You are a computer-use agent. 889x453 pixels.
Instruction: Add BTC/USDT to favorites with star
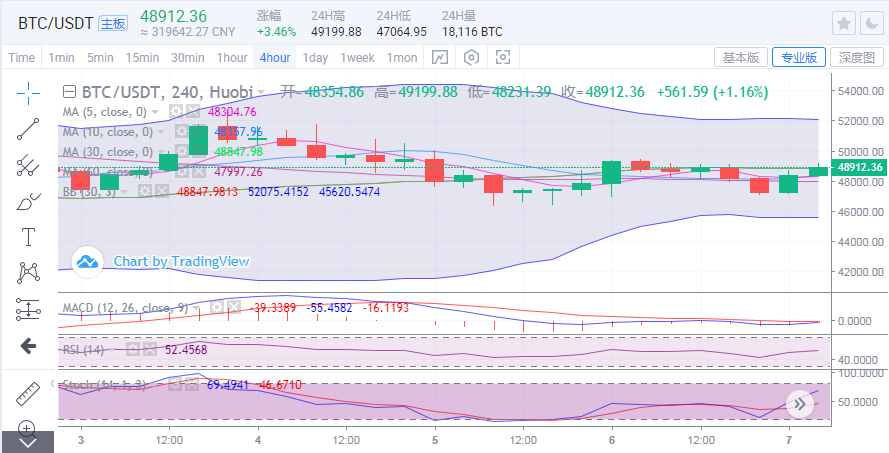click(x=844, y=23)
